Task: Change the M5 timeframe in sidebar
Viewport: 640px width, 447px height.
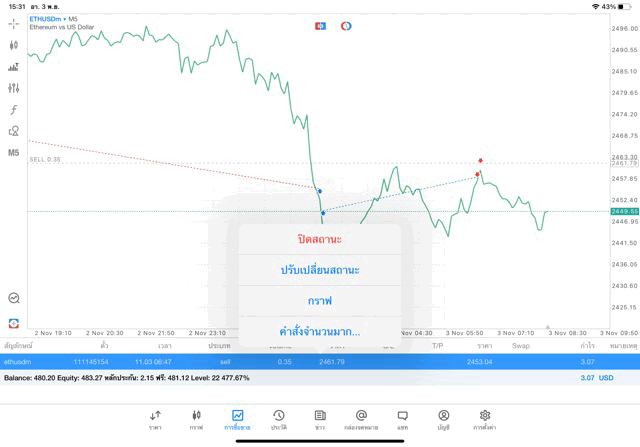Action: pos(13,153)
